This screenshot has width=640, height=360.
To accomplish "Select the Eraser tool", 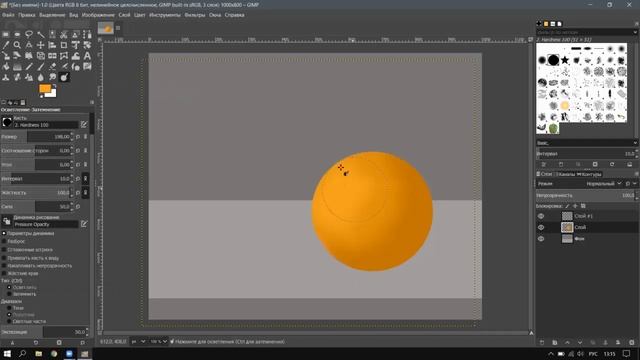I will [x=52, y=67].
